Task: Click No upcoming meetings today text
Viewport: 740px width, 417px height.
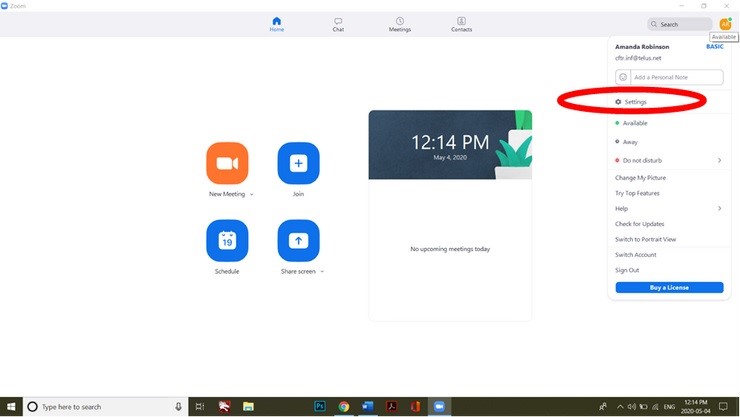Action: click(450, 249)
